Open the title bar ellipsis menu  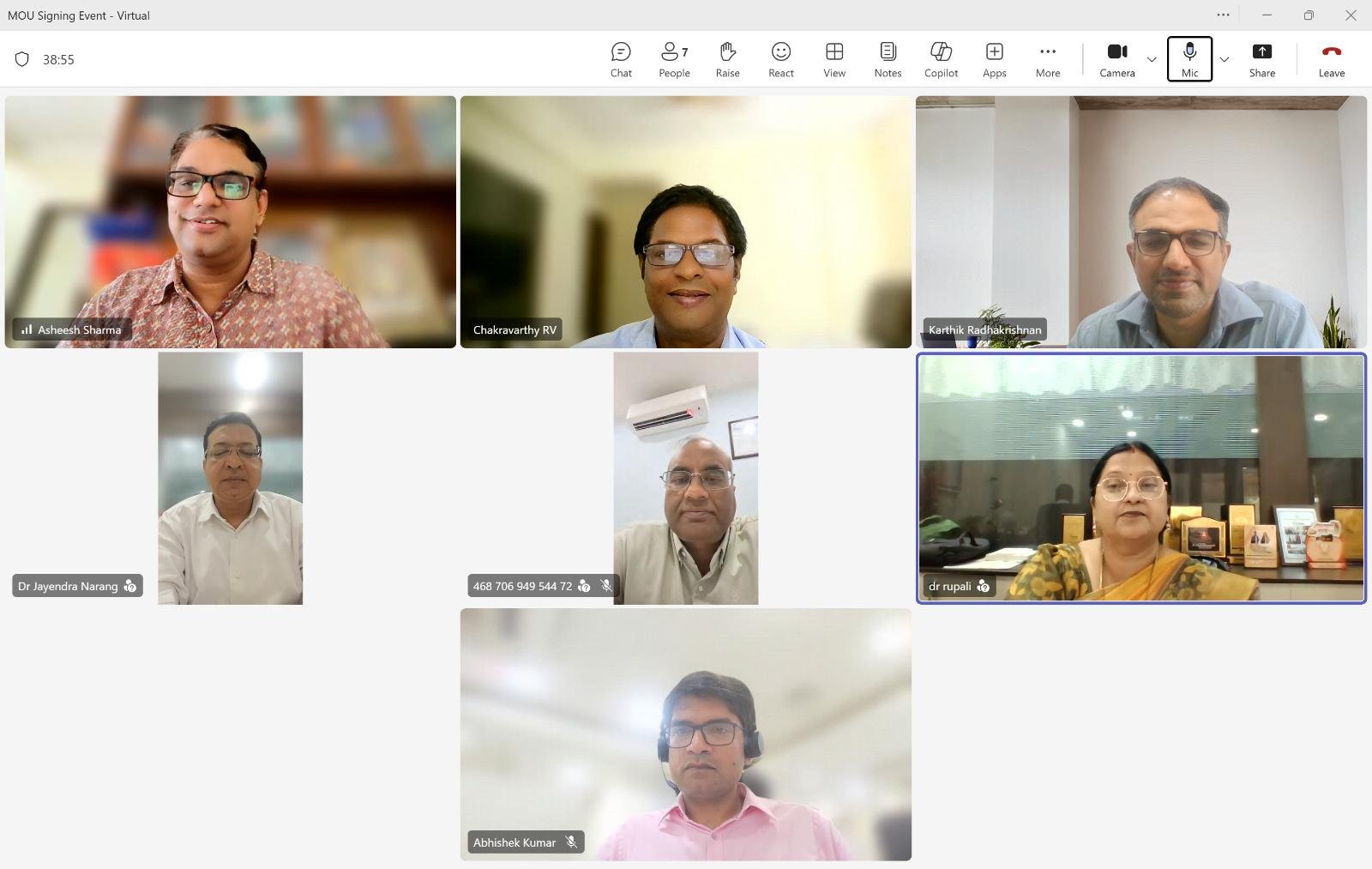pos(1223,15)
